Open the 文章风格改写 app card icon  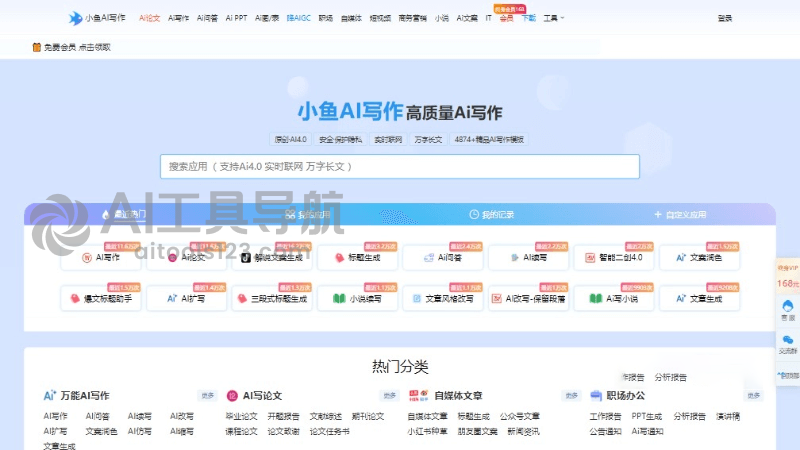click(x=417, y=298)
